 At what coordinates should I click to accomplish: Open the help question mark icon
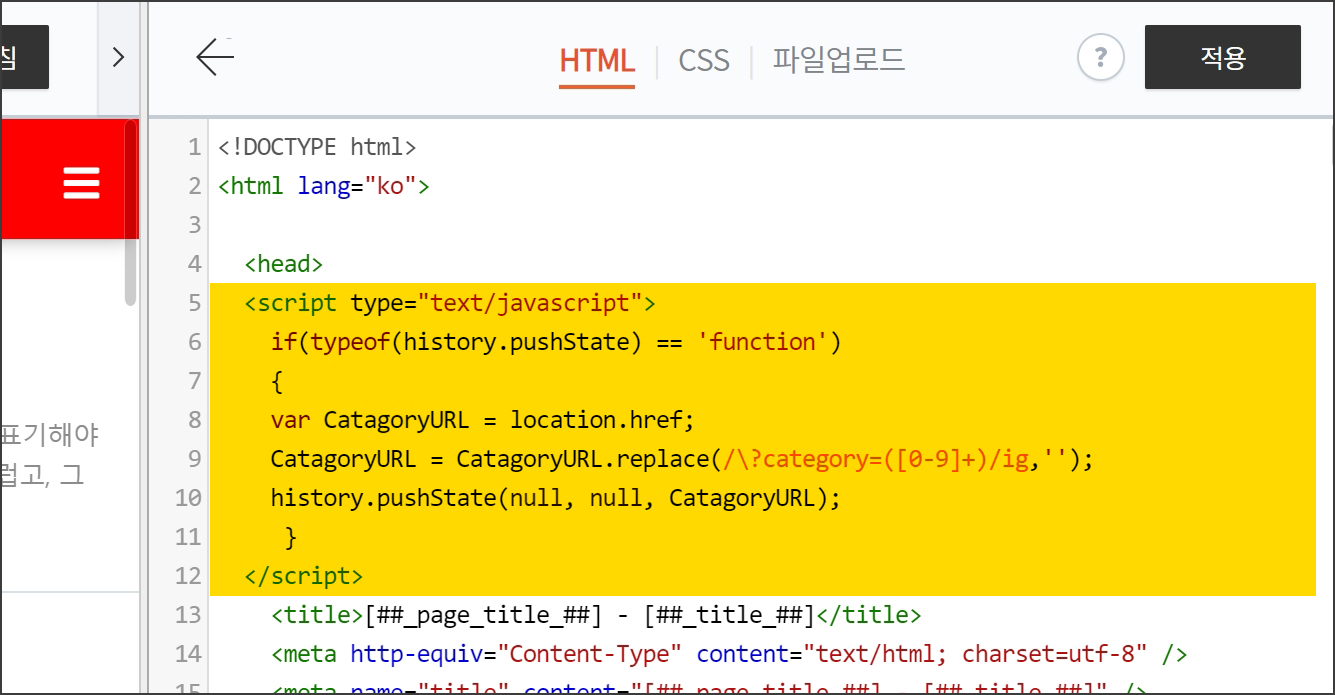(x=1100, y=58)
